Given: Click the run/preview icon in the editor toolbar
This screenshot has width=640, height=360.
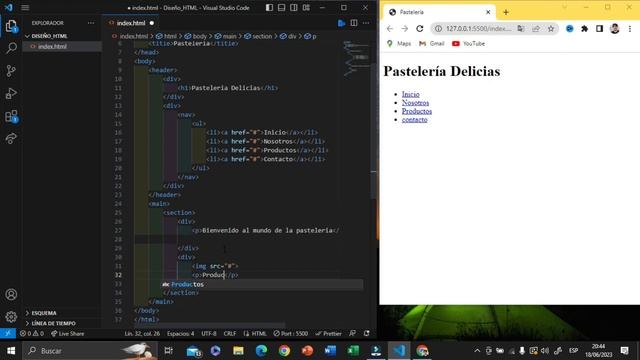Looking at the screenshot, I should tap(342, 23).
